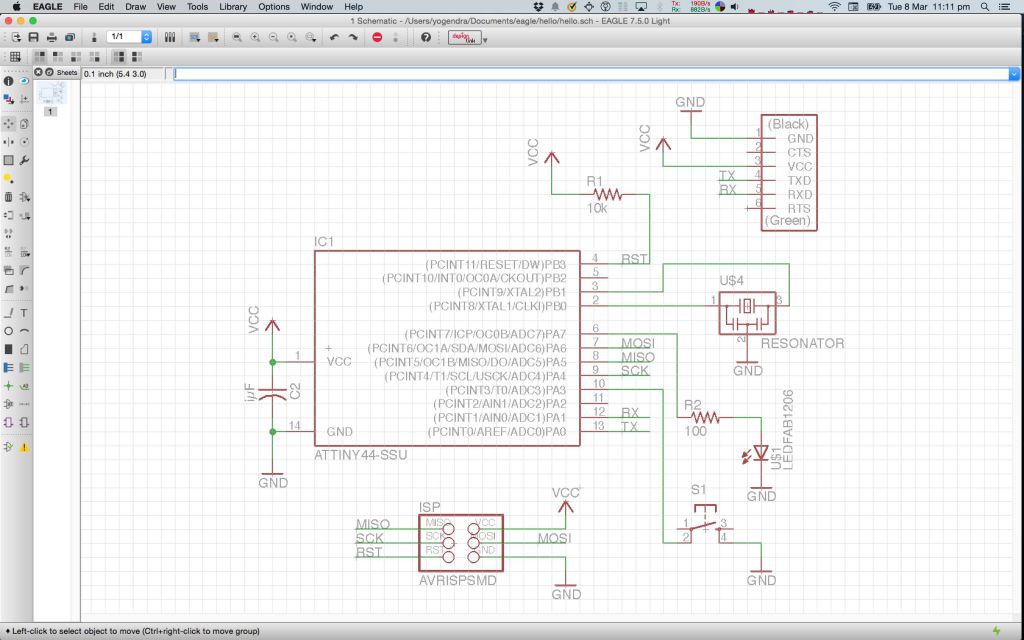Select the filled Rectangle tool
The width and height of the screenshot is (1024, 640).
pyautogui.click(x=8, y=349)
